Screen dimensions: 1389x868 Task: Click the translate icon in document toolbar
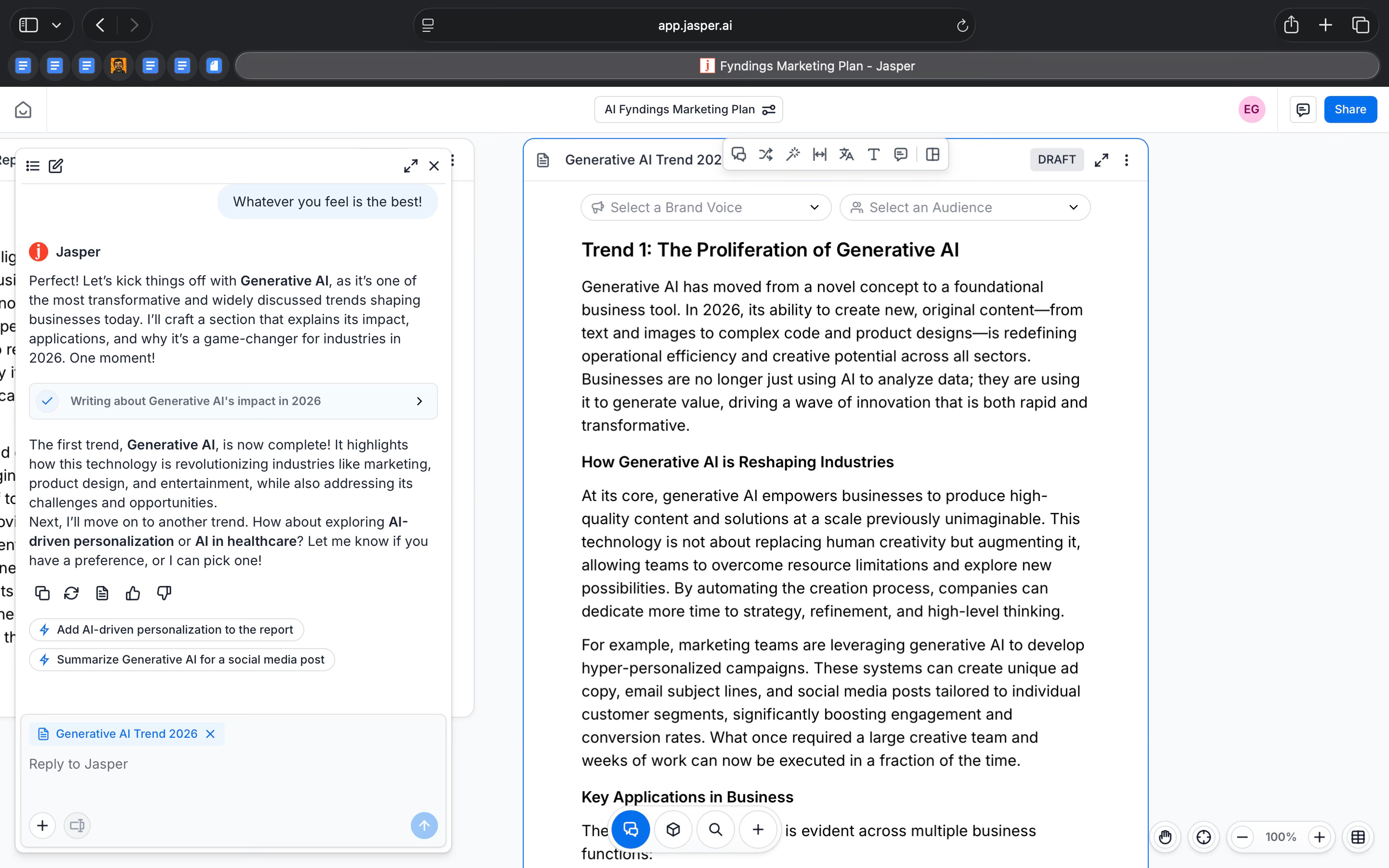(x=846, y=154)
